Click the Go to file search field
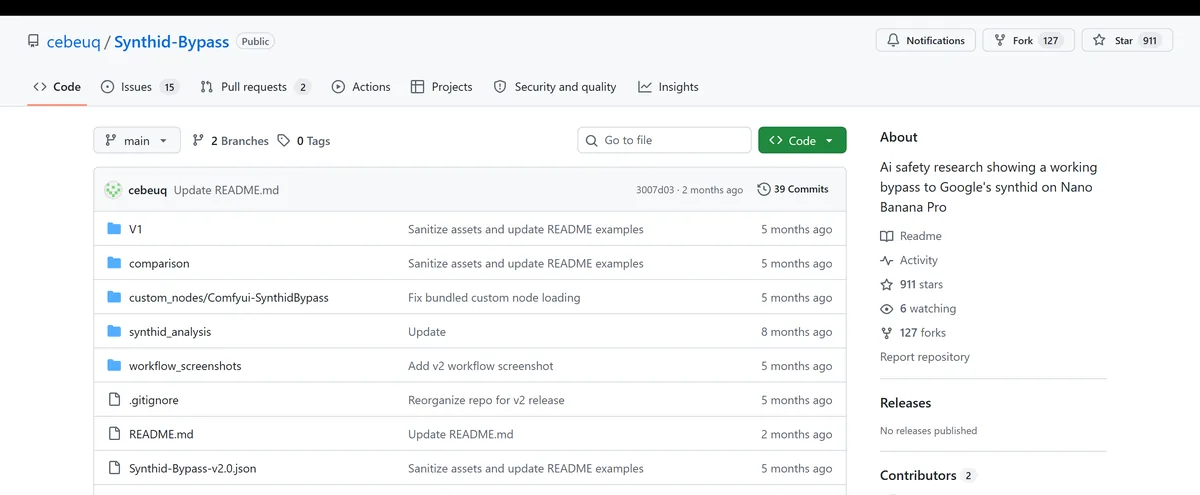Image resolution: width=1200 pixels, height=495 pixels. click(x=664, y=141)
